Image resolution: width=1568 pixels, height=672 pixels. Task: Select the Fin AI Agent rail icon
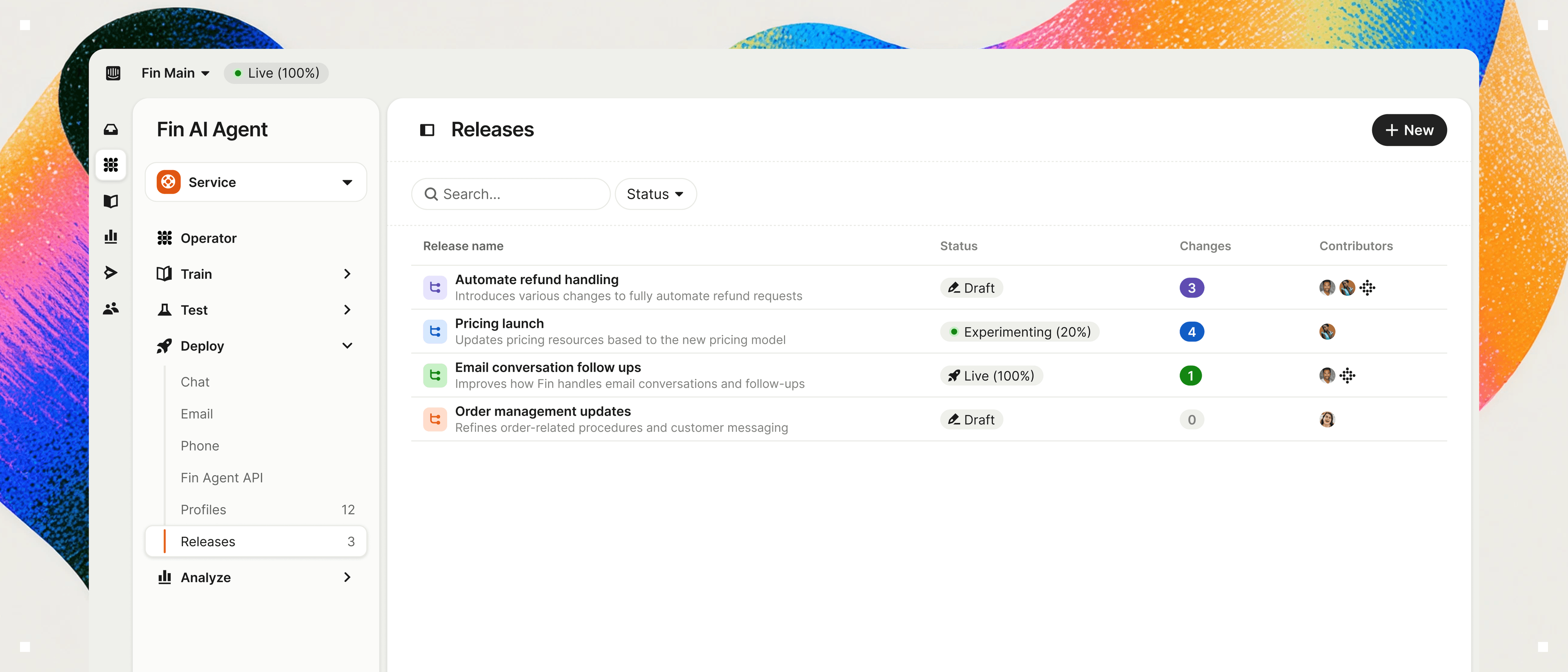tap(111, 165)
